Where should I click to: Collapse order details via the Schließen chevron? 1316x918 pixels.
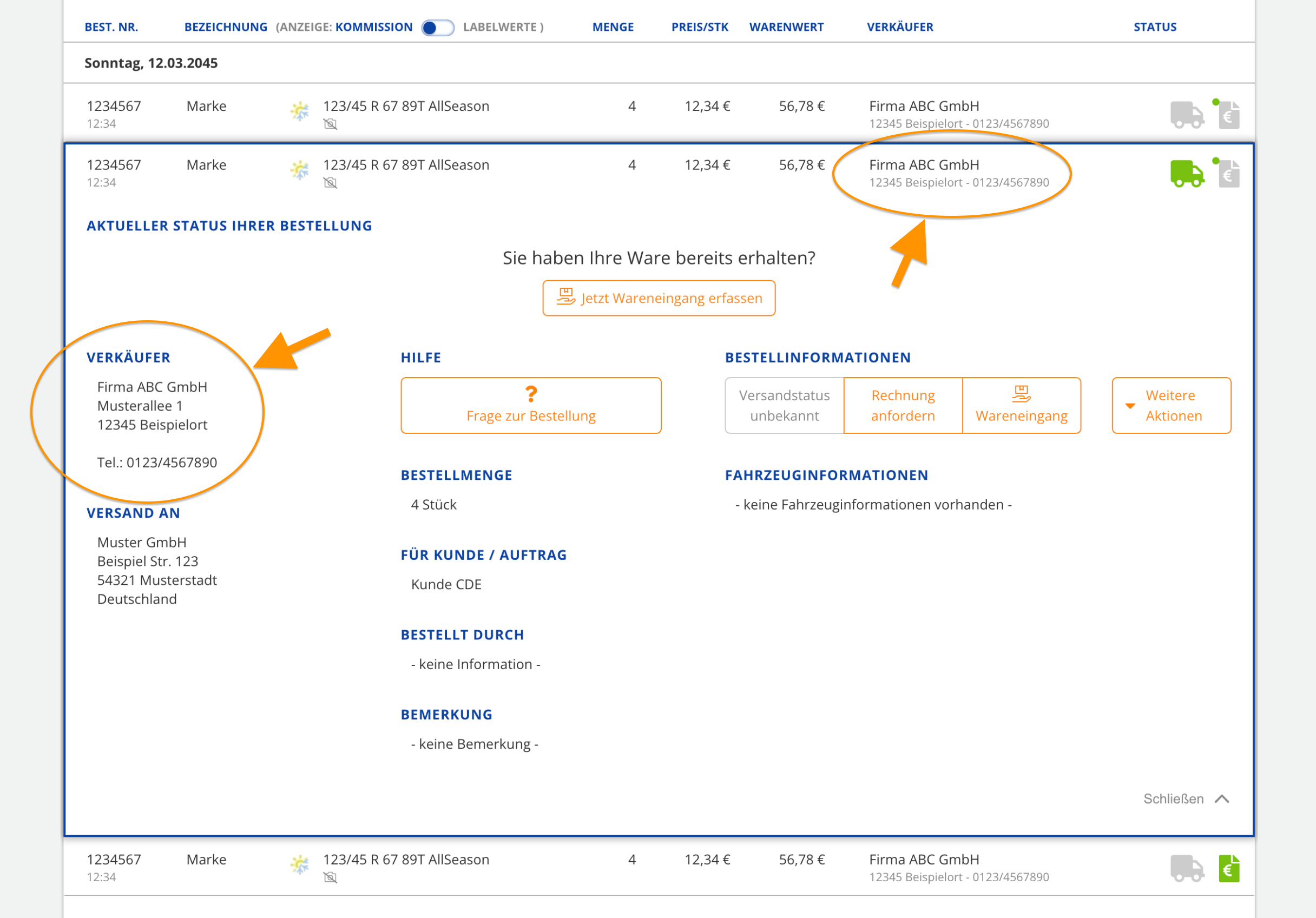tap(1223, 799)
